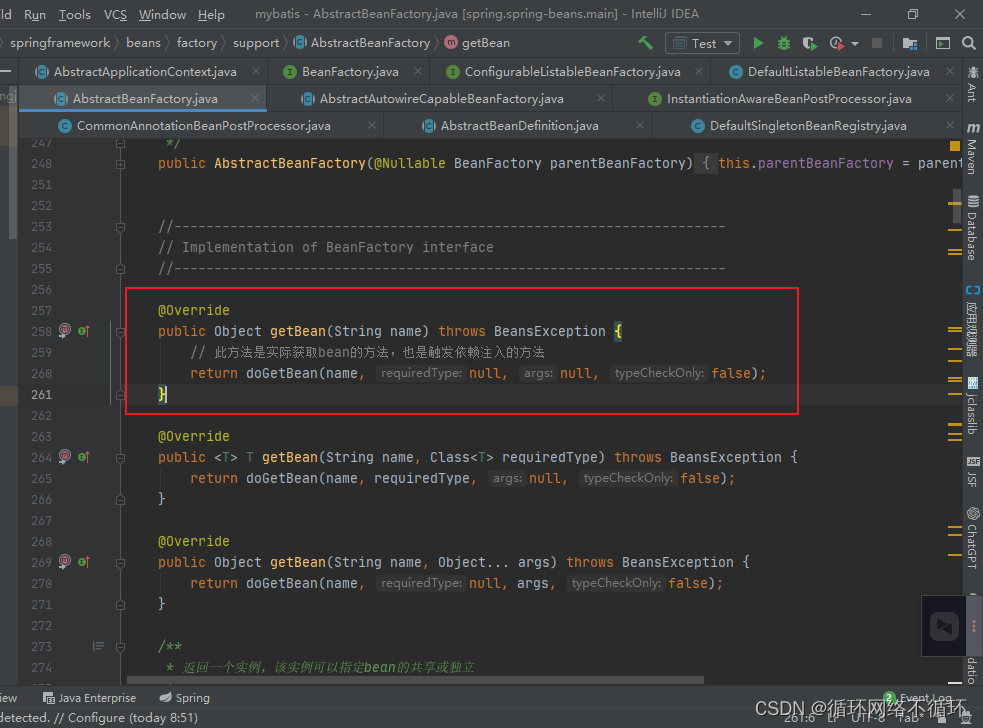Screen dimensions: 983x728
Task: Start debugging using the bug icon
Action: coord(783,44)
